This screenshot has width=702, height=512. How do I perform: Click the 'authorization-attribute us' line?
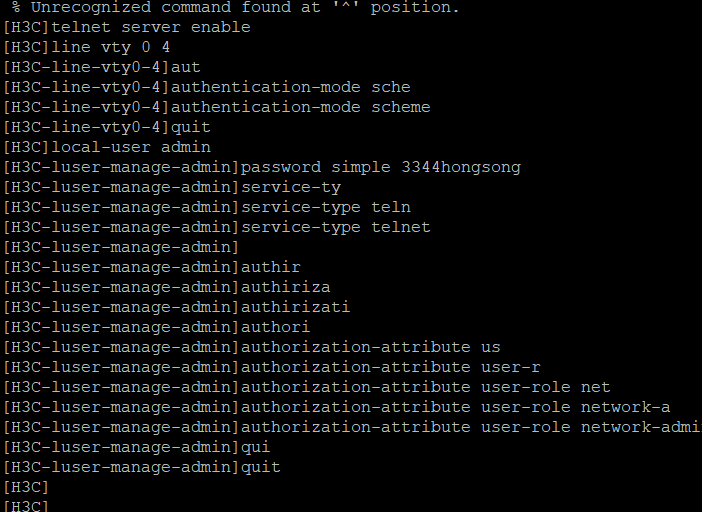tap(370, 347)
